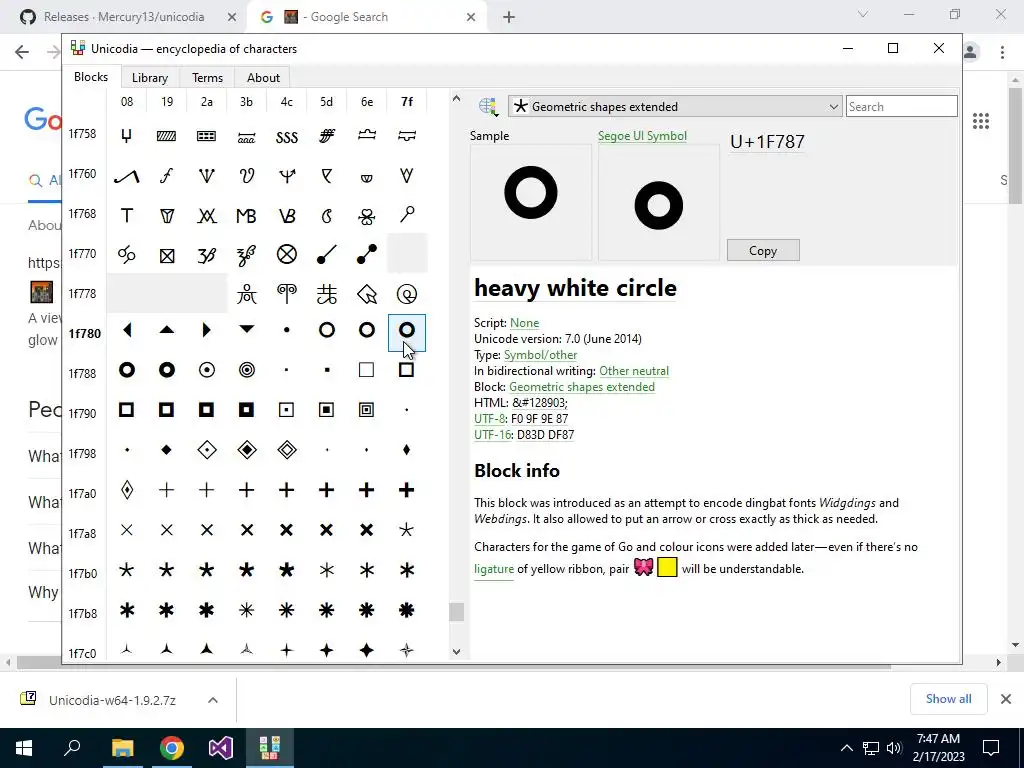
Task: Click the black up-pointing triangle in row 1f780
Action: pos(167,330)
